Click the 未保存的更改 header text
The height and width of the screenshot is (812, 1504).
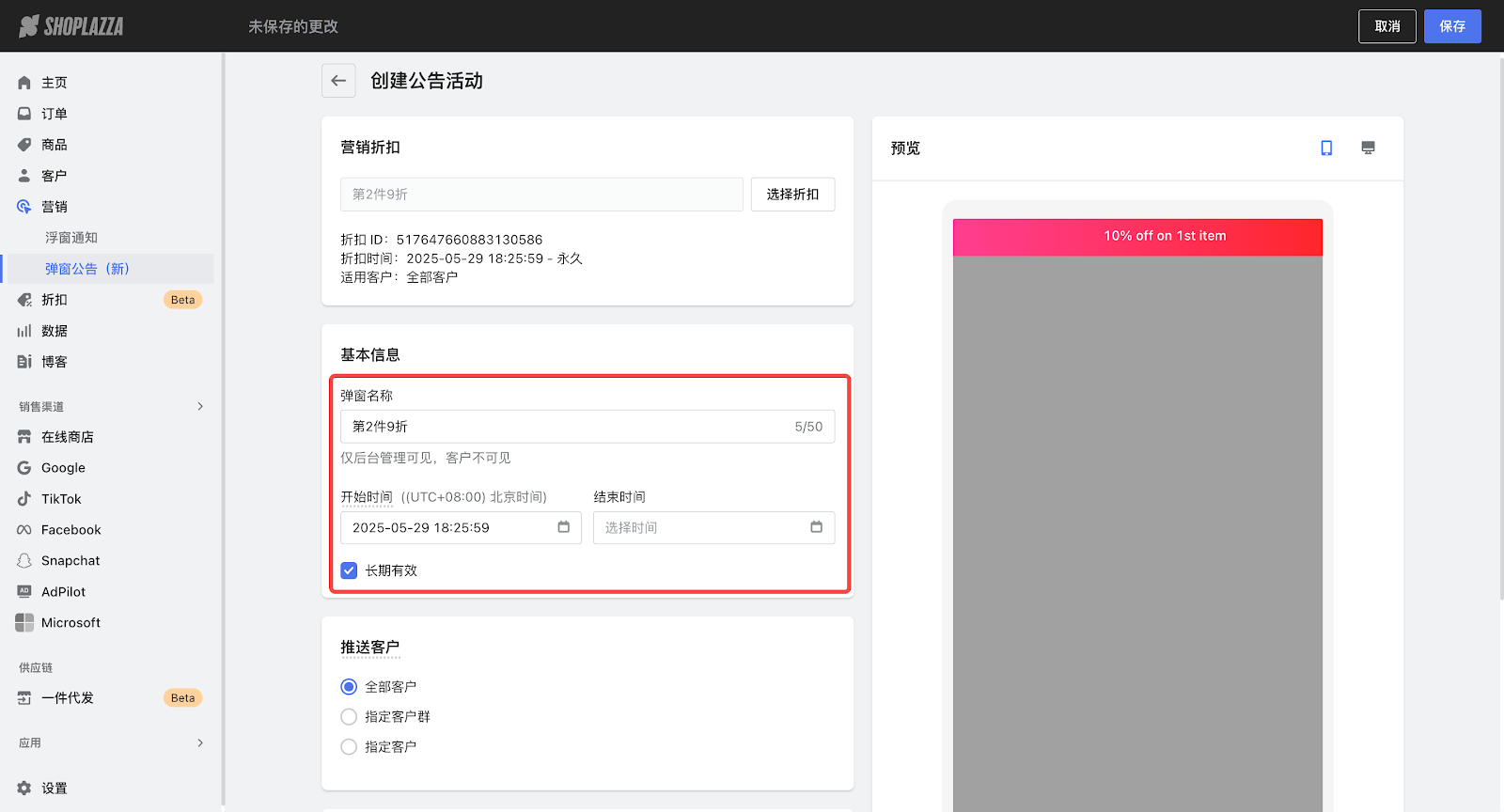[293, 26]
